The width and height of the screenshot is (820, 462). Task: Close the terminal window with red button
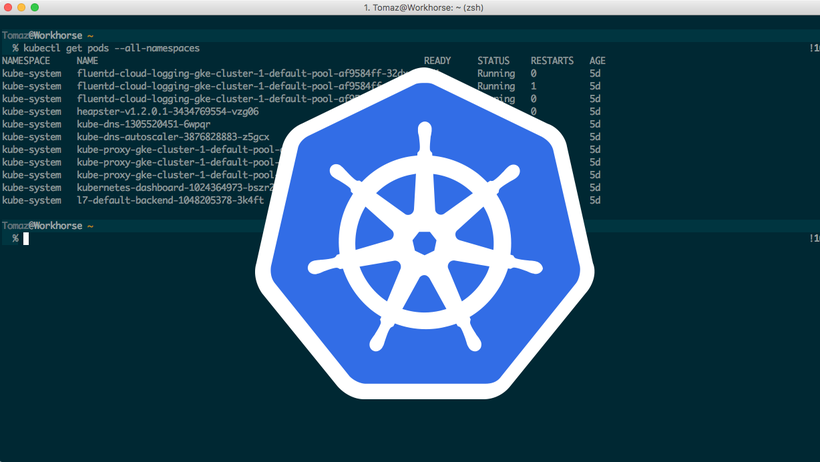[x=8, y=7]
